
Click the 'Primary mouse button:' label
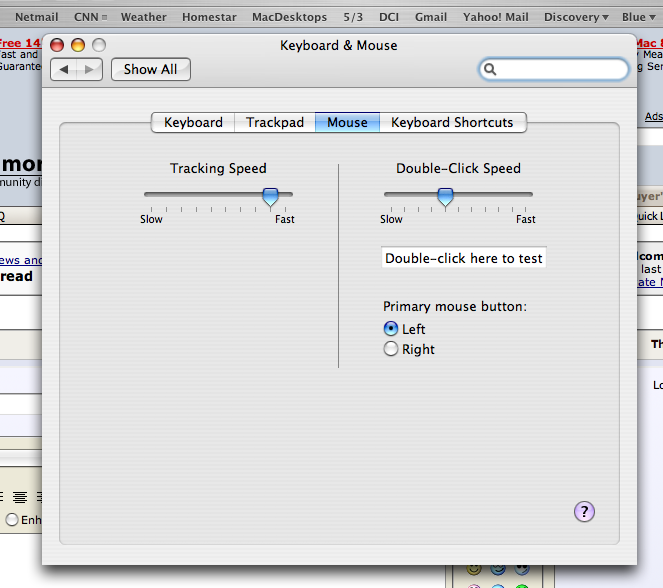(x=455, y=306)
